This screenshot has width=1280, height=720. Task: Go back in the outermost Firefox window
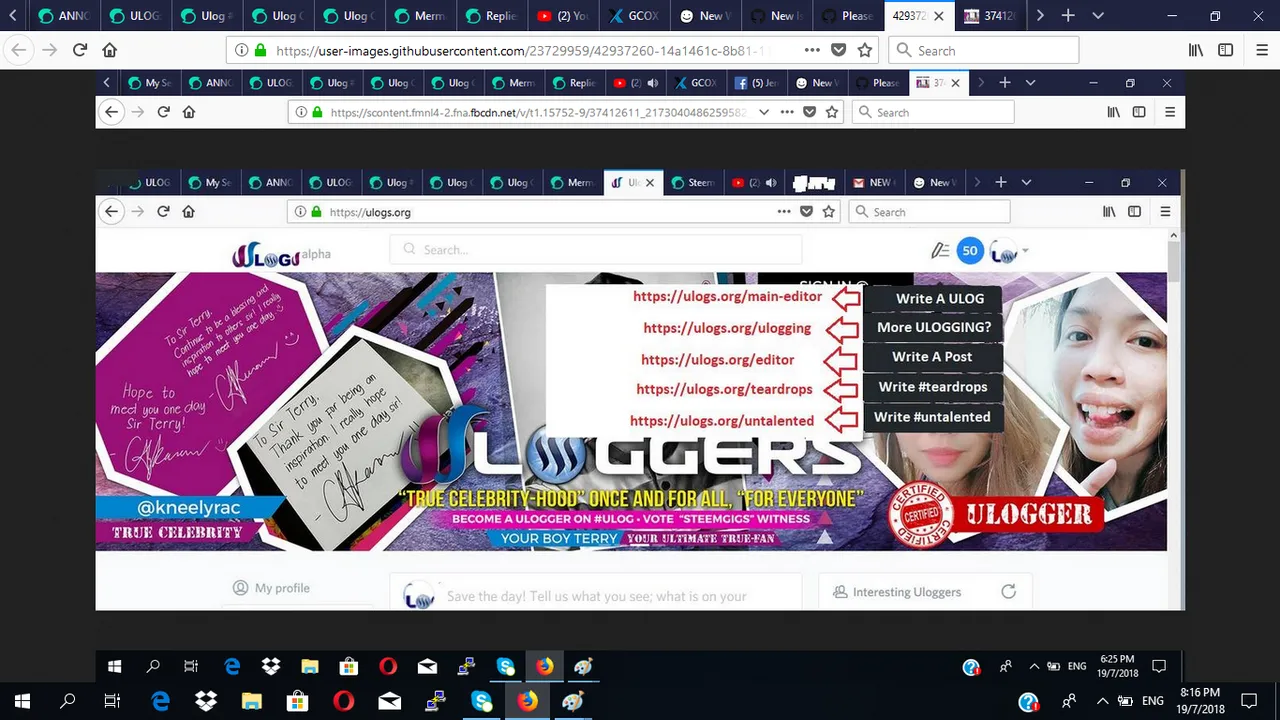coord(18,50)
